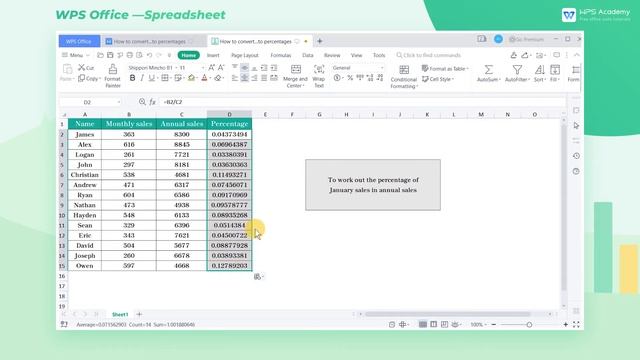Open the Cell Style dropdown
640x360 pixels.
438,79
